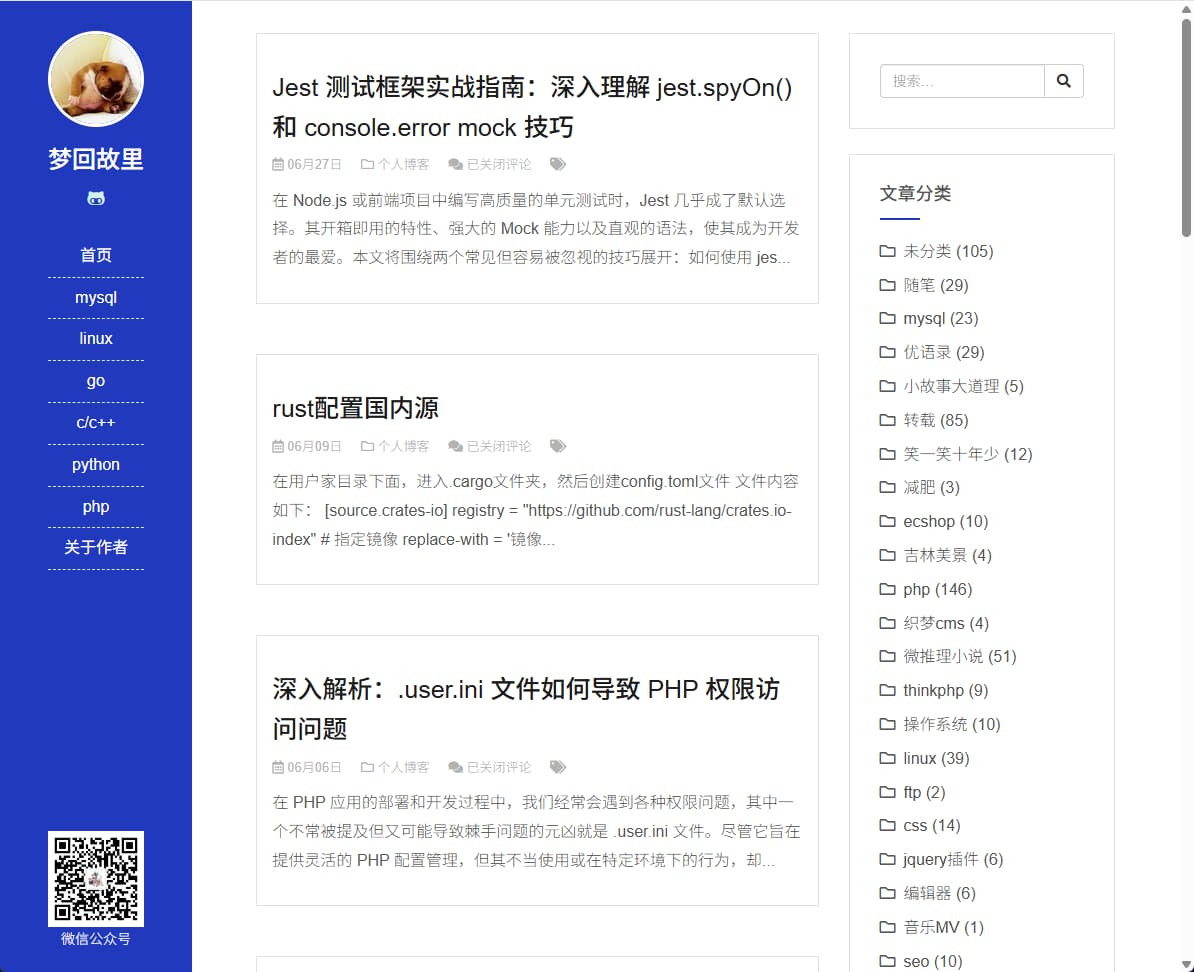This screenshot has width=1194, height=972.
Task: Select python in the sidebar navigation
Action: point(96,464)
